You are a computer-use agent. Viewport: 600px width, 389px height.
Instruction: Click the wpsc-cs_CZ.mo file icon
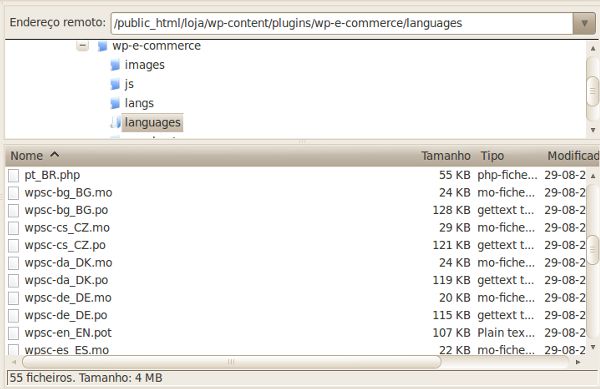tap(13, 228)
